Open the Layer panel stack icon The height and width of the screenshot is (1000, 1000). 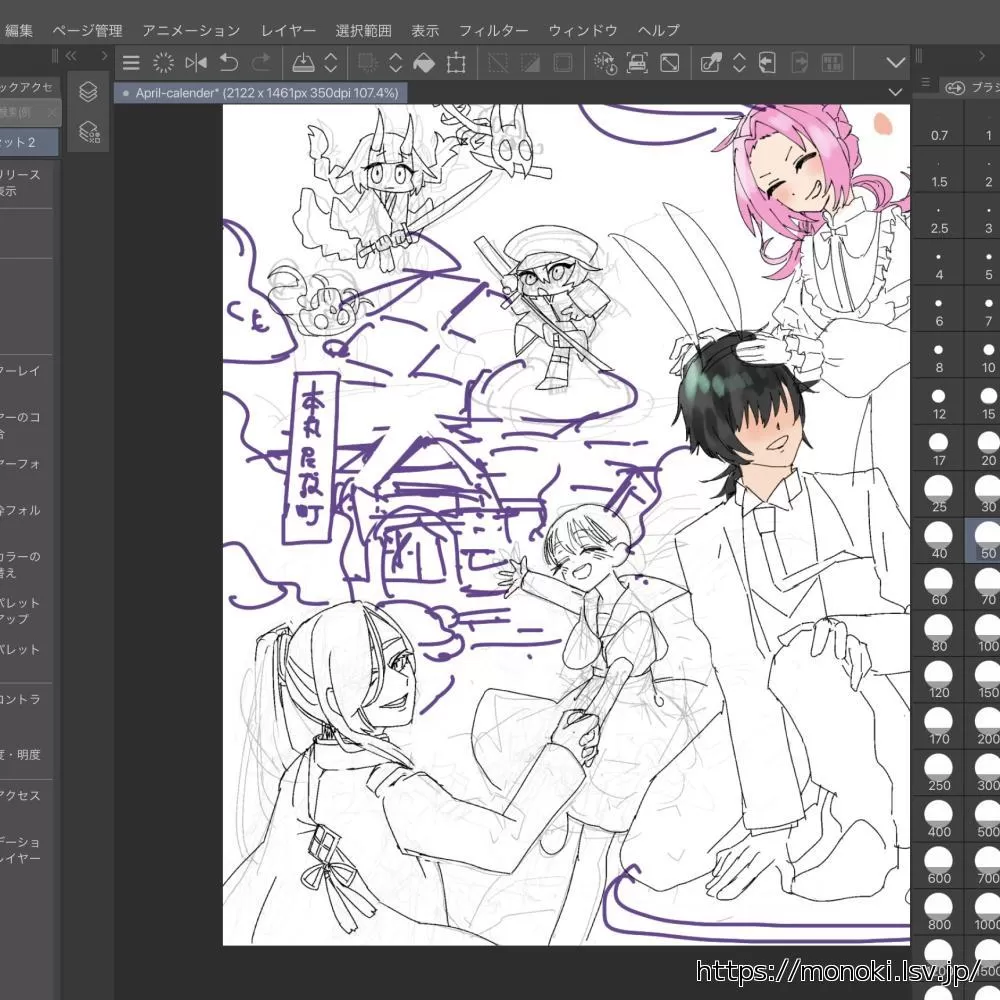click(x=88, y=91)
